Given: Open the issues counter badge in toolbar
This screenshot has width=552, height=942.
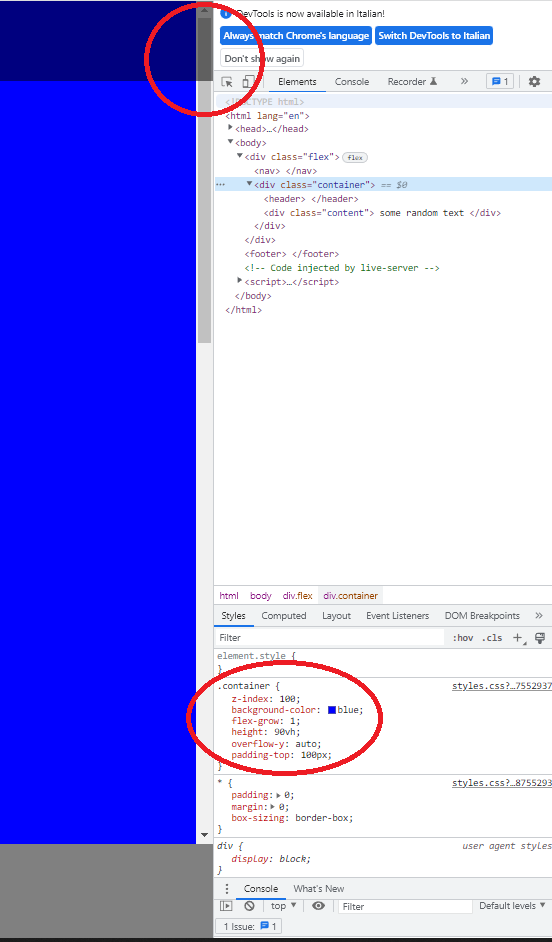Looking at the screenshot, I should pos(500,82).
